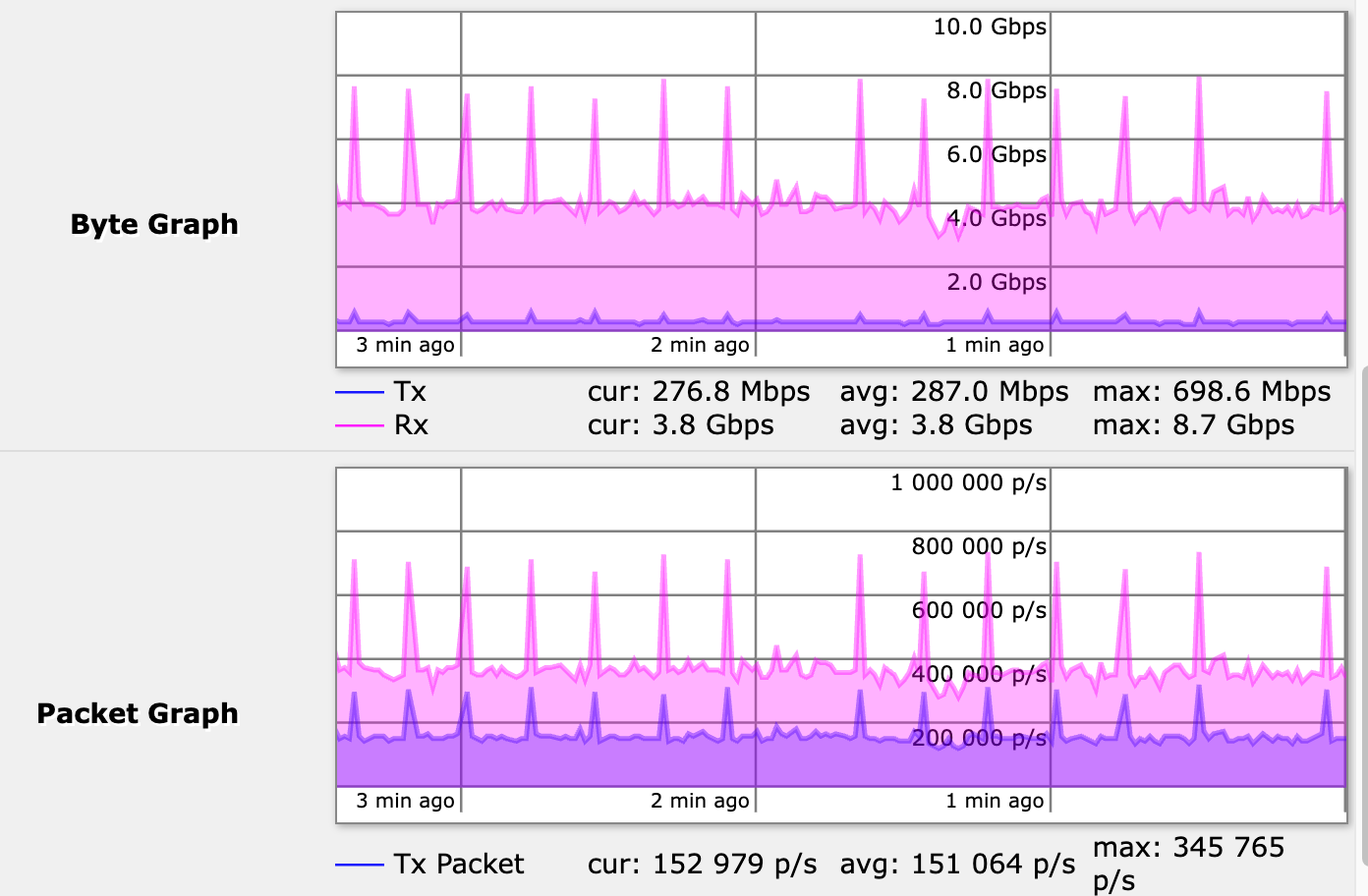This screenshot has height=896, width=1368.
Task: Click the Tx cur value 276.8 Mbps
Action: click(x=700, y=391)
